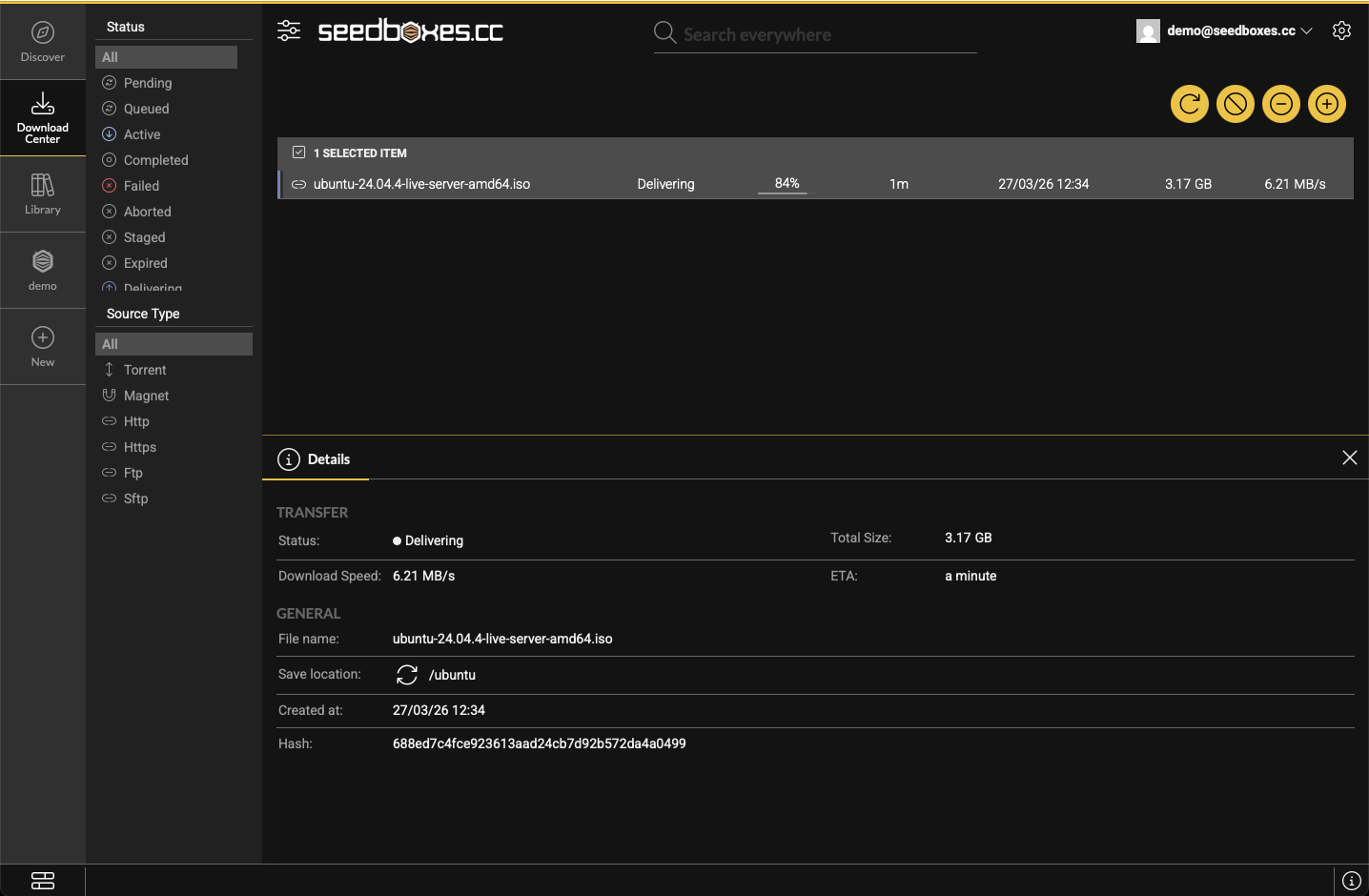The width and height of the screenshot is (1369, 896).
Task: Collapse the Status filter section header
Action: click(126, 27)
